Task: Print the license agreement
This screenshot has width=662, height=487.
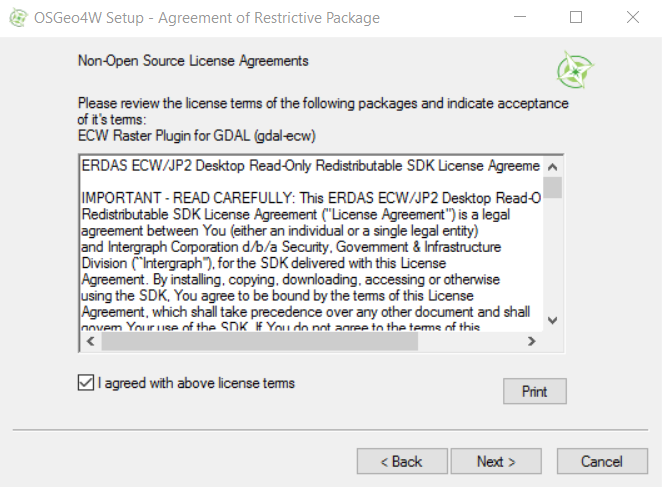Action: pos(534,391)
